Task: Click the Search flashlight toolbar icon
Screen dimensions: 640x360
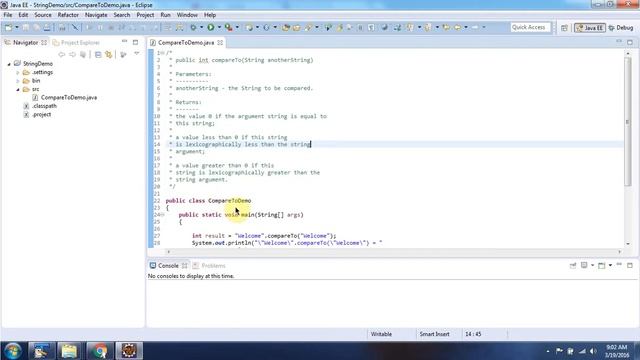Action: pos(308,27)
